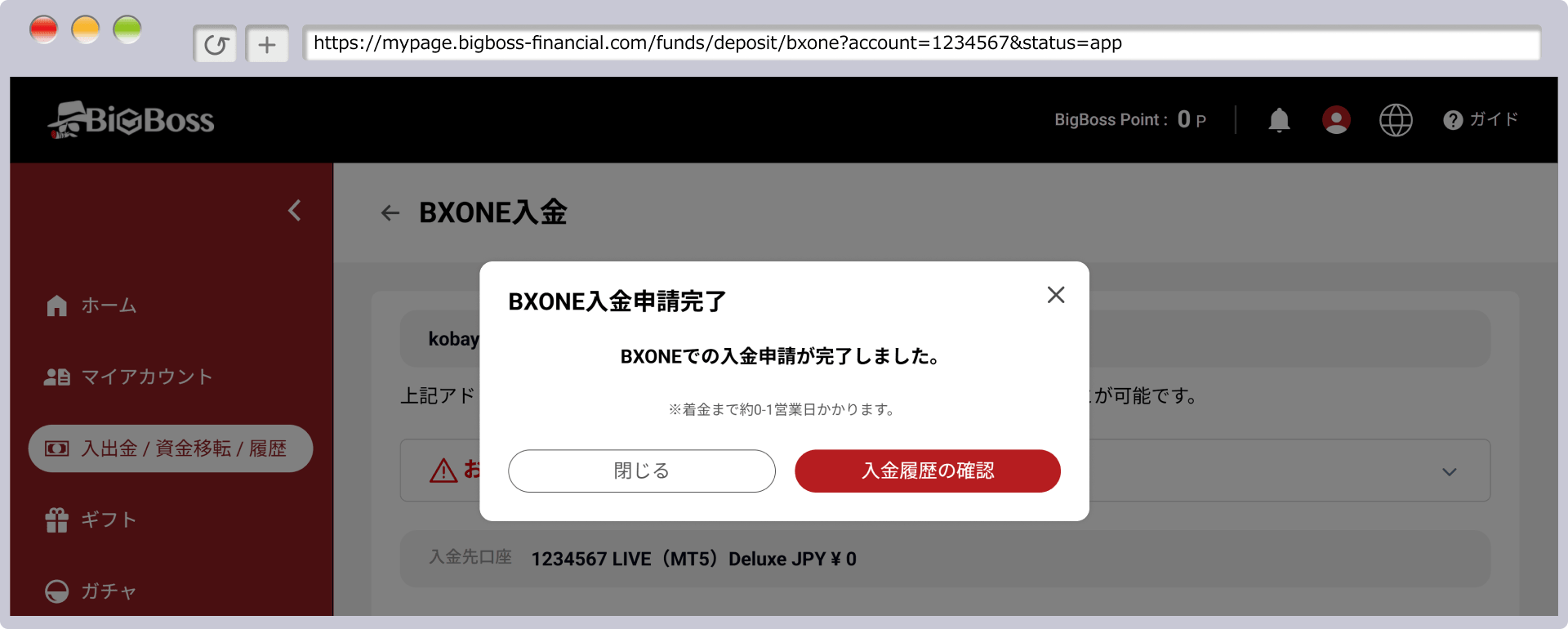Screen dimensions: 1568x629
Task: Click the red macOS close window button
Action: coord(43,29)
